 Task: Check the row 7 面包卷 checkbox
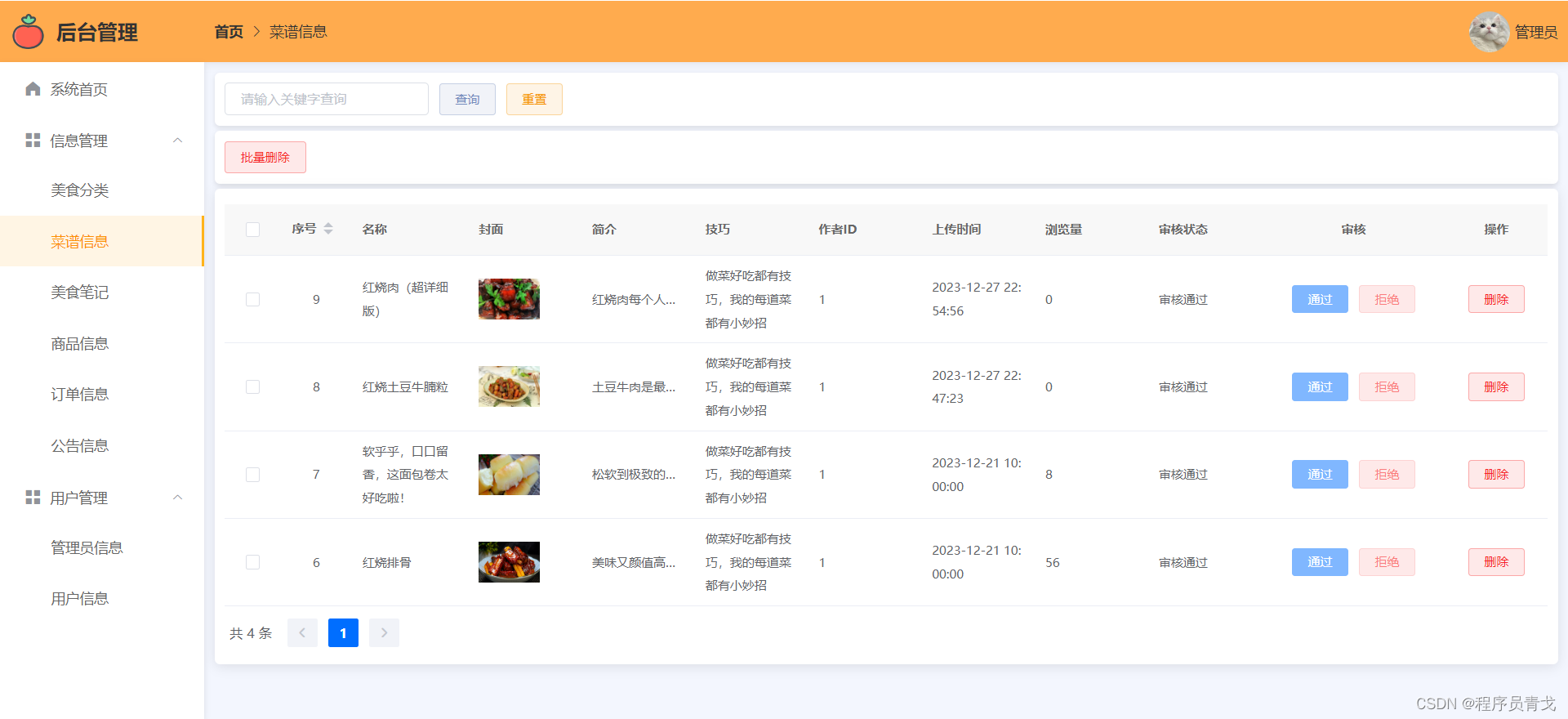click(x=253, y=475)
